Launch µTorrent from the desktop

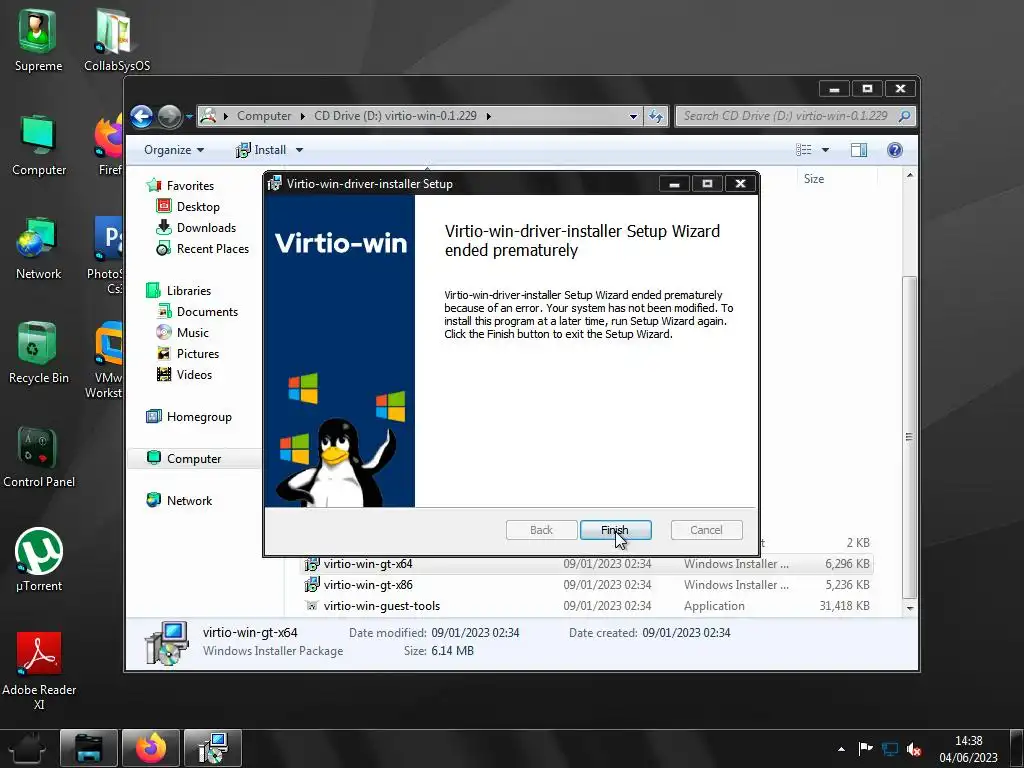click(39, 560)
